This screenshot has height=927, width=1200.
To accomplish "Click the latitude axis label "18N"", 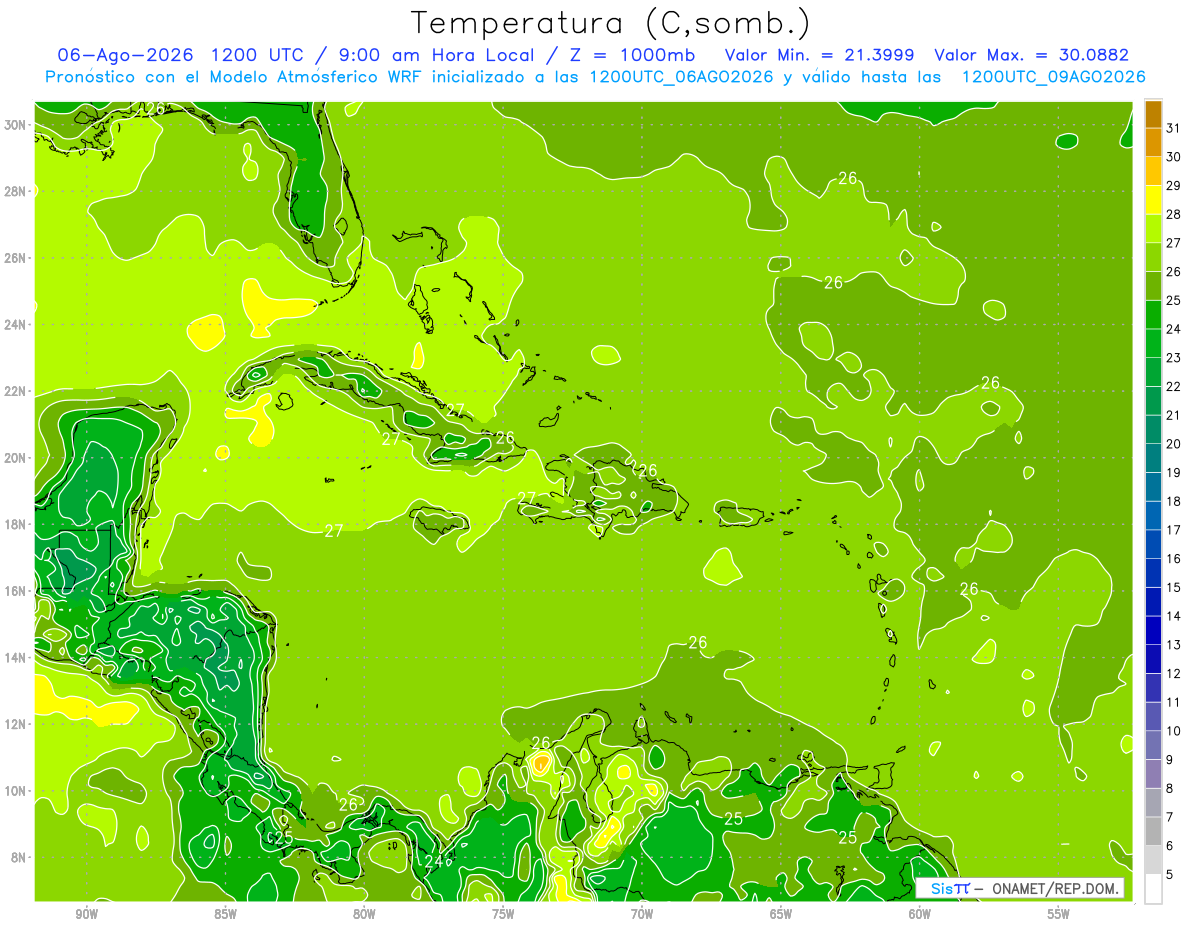I will tap(16, 524).
